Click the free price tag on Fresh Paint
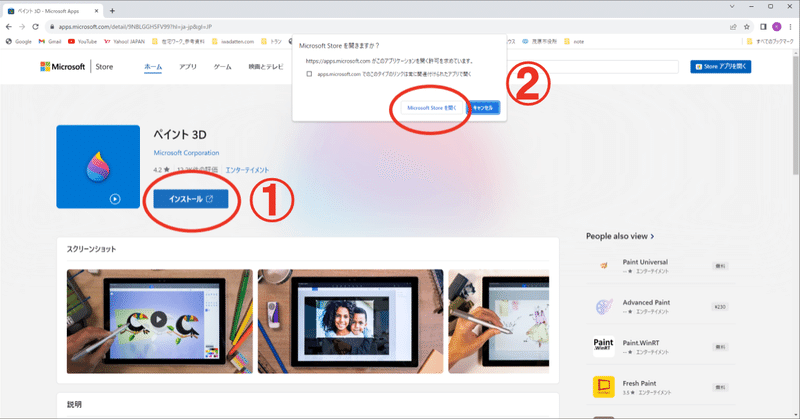800x419 pixels. [720, 387]
